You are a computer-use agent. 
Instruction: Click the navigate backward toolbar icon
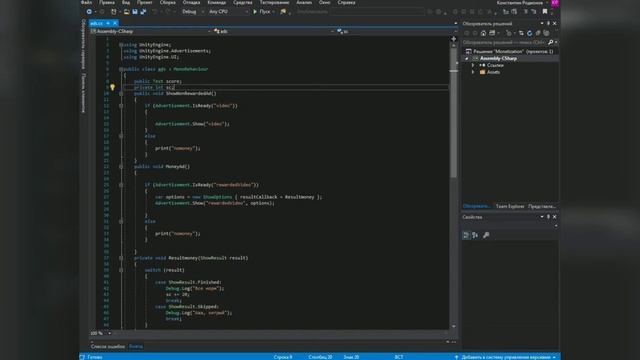point(89,12)
